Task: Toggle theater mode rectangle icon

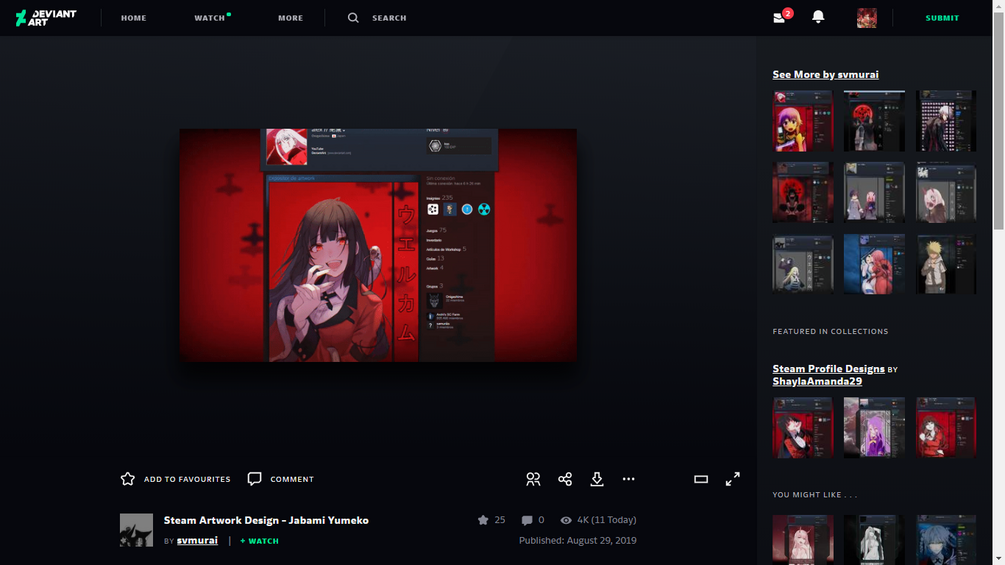Action: point(701,479)
